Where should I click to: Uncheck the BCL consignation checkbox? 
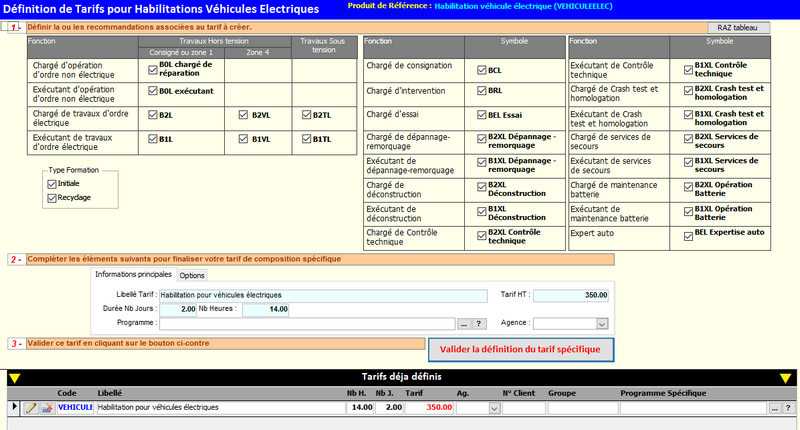point(481,71)
